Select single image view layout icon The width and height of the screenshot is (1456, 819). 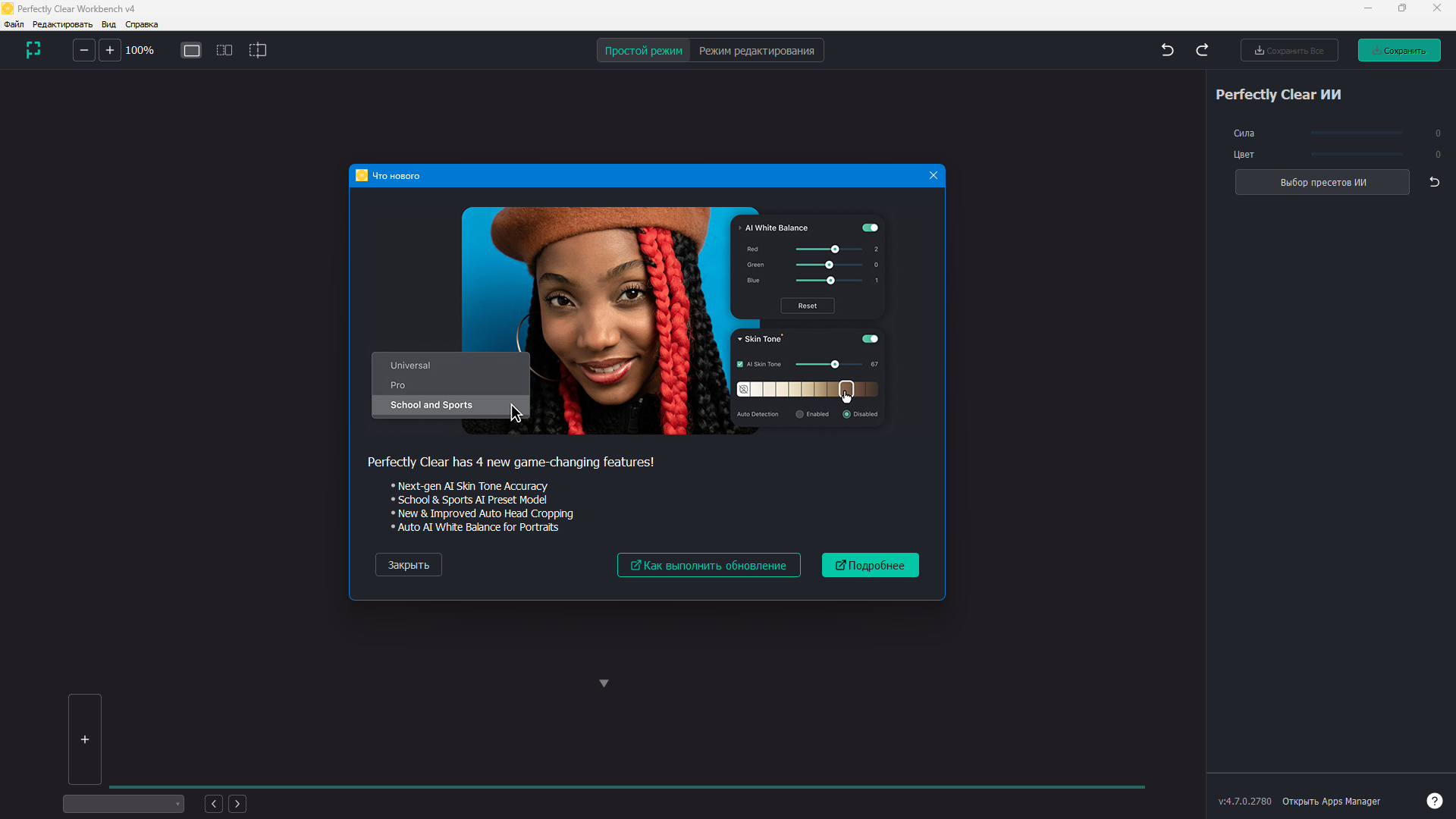(192, 50)
